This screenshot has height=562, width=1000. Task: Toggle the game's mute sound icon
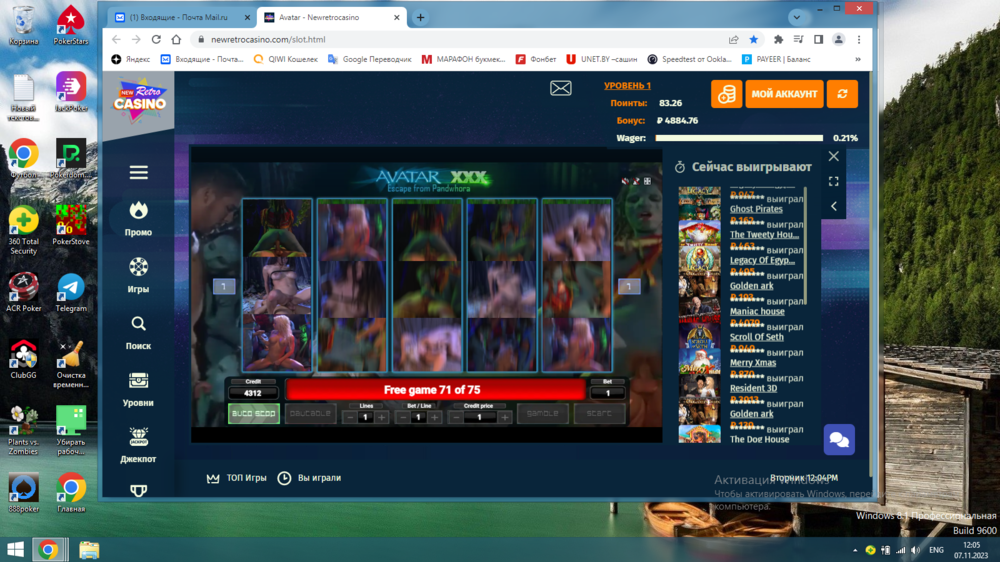click(x=625, y=181)
